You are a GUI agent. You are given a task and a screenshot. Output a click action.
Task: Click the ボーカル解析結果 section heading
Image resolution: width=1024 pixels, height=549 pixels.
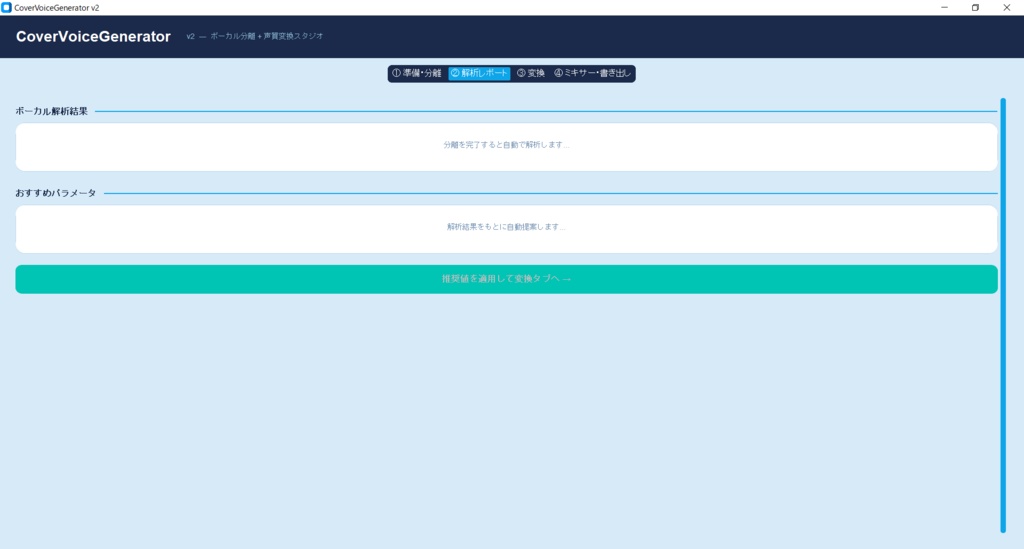pyautogui.click(x=52, y=112)
